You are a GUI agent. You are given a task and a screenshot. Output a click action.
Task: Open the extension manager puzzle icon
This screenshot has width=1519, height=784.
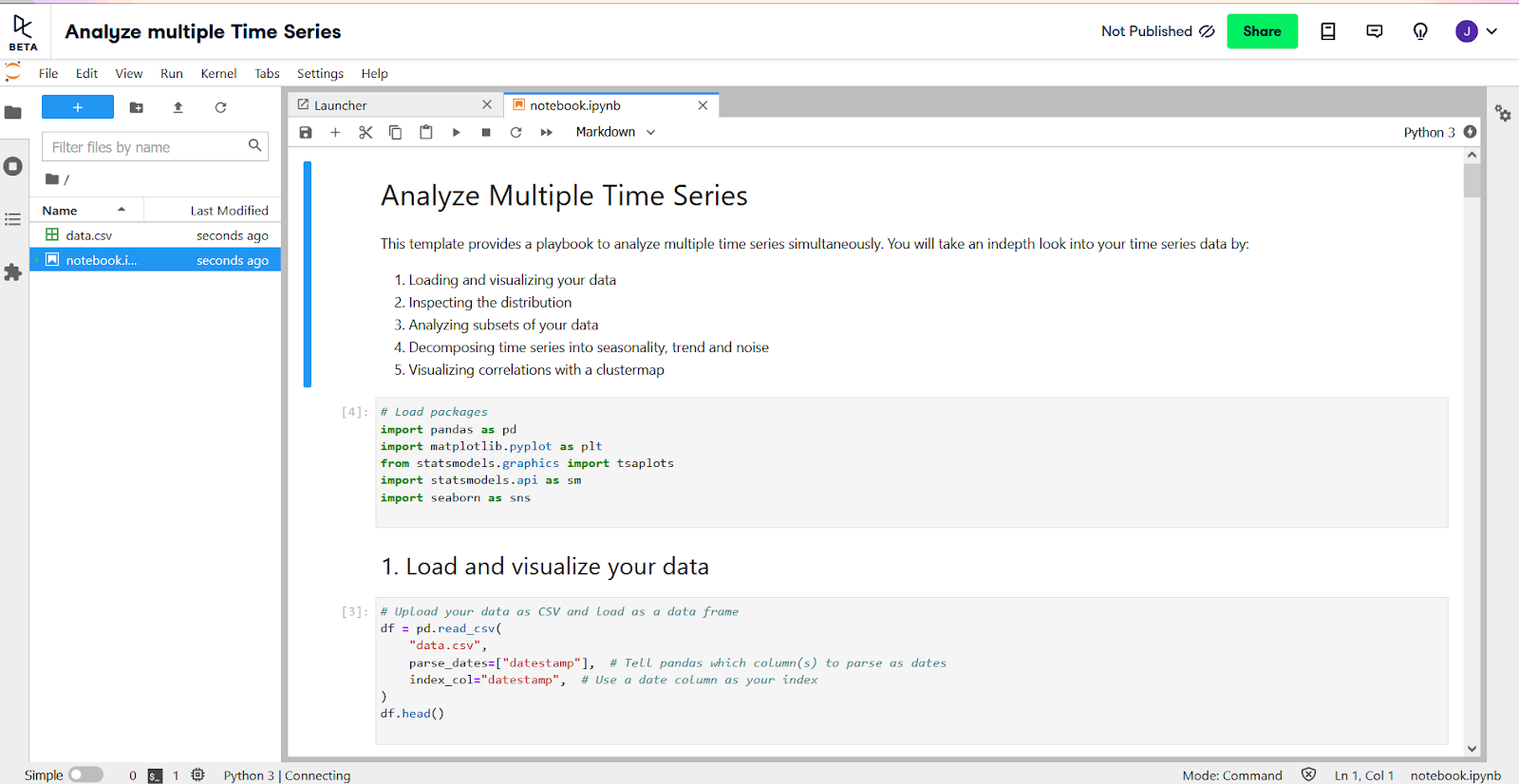[x=13, y=272]
